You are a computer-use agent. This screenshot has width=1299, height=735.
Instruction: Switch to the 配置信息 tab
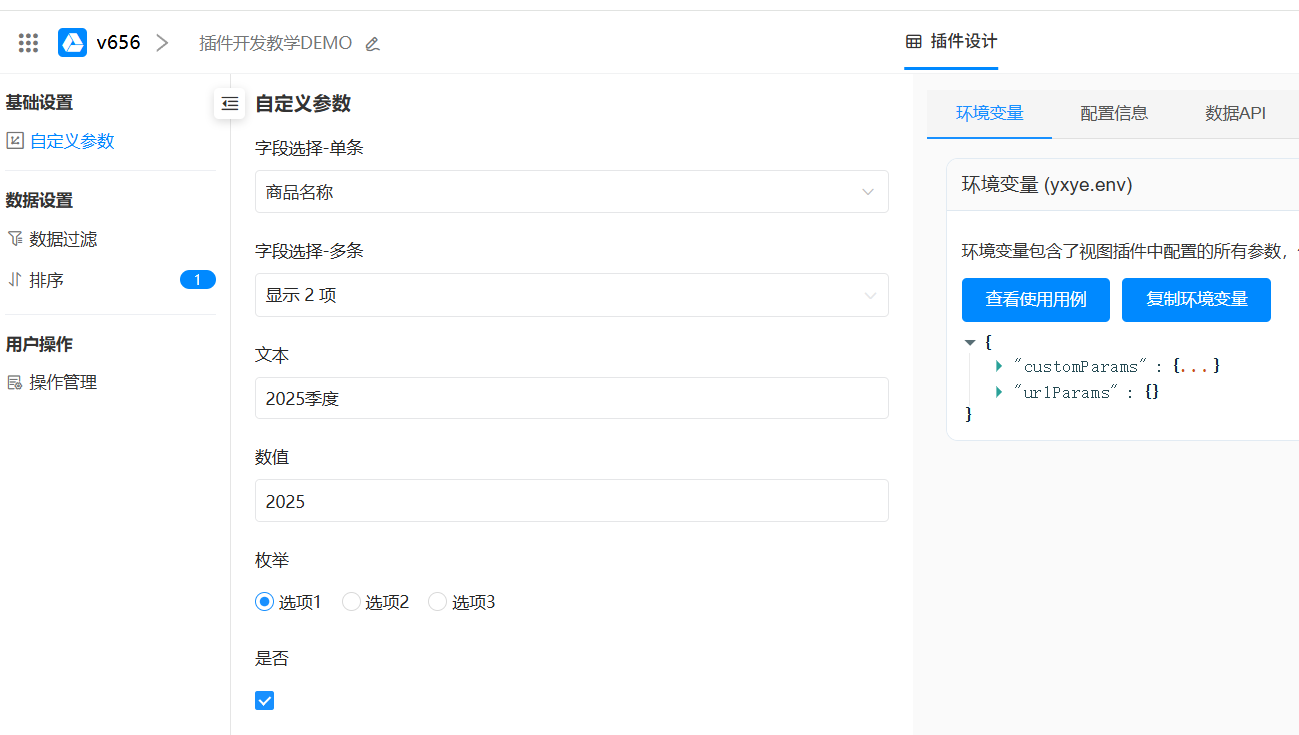click(x=1114, y=113)
